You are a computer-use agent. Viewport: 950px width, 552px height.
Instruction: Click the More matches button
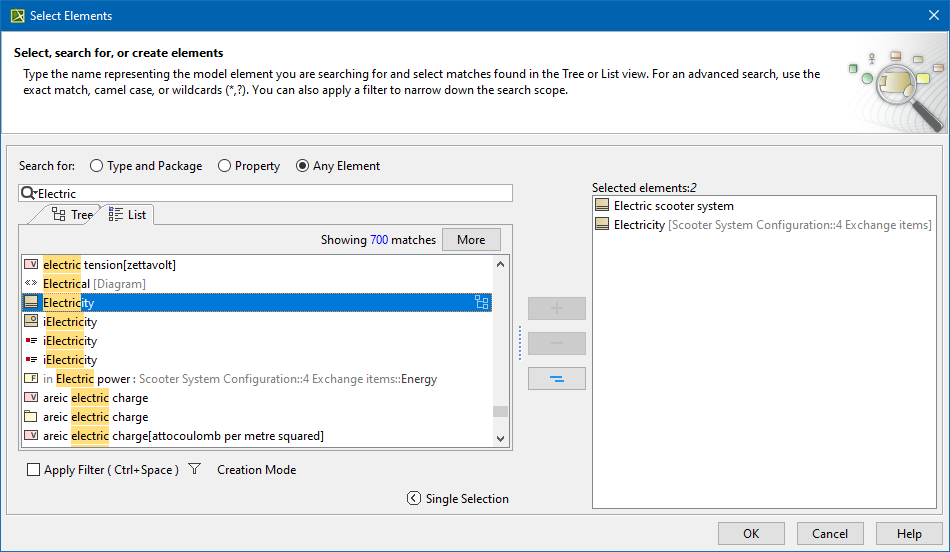(471, 240)
